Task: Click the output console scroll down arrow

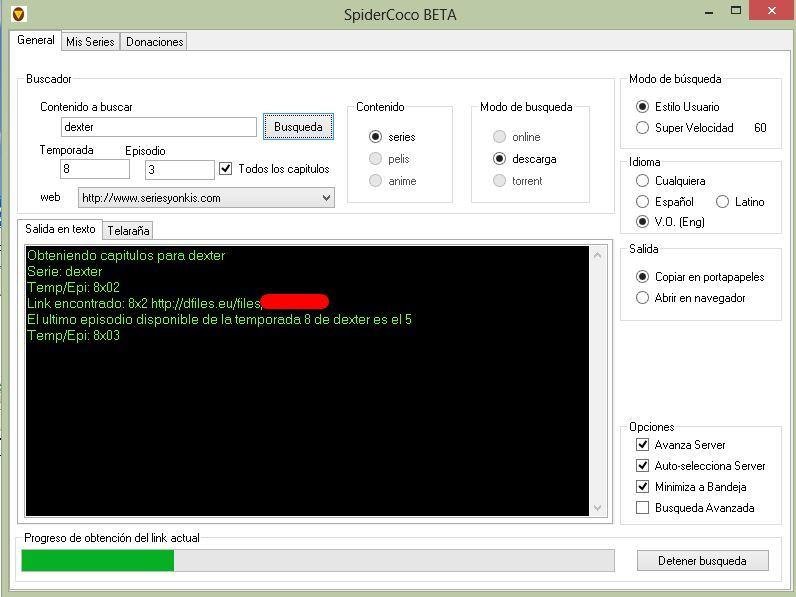Action: coord(598,508)
